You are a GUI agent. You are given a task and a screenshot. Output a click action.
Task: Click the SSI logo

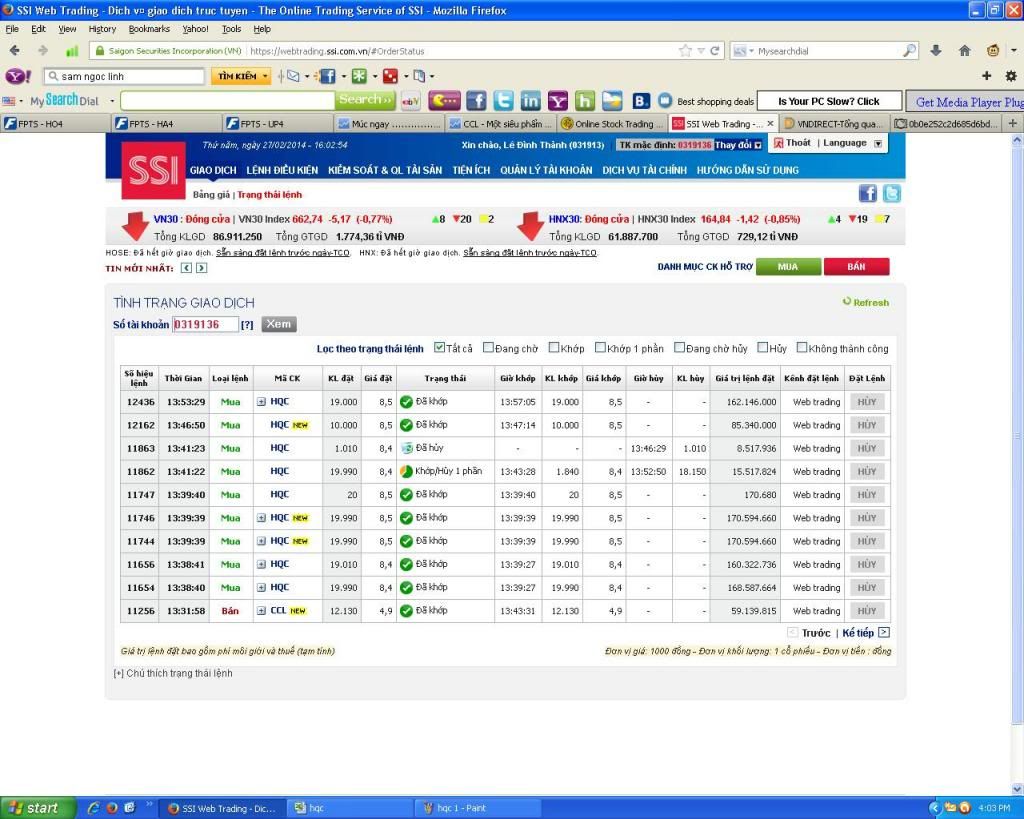[153, 170]
